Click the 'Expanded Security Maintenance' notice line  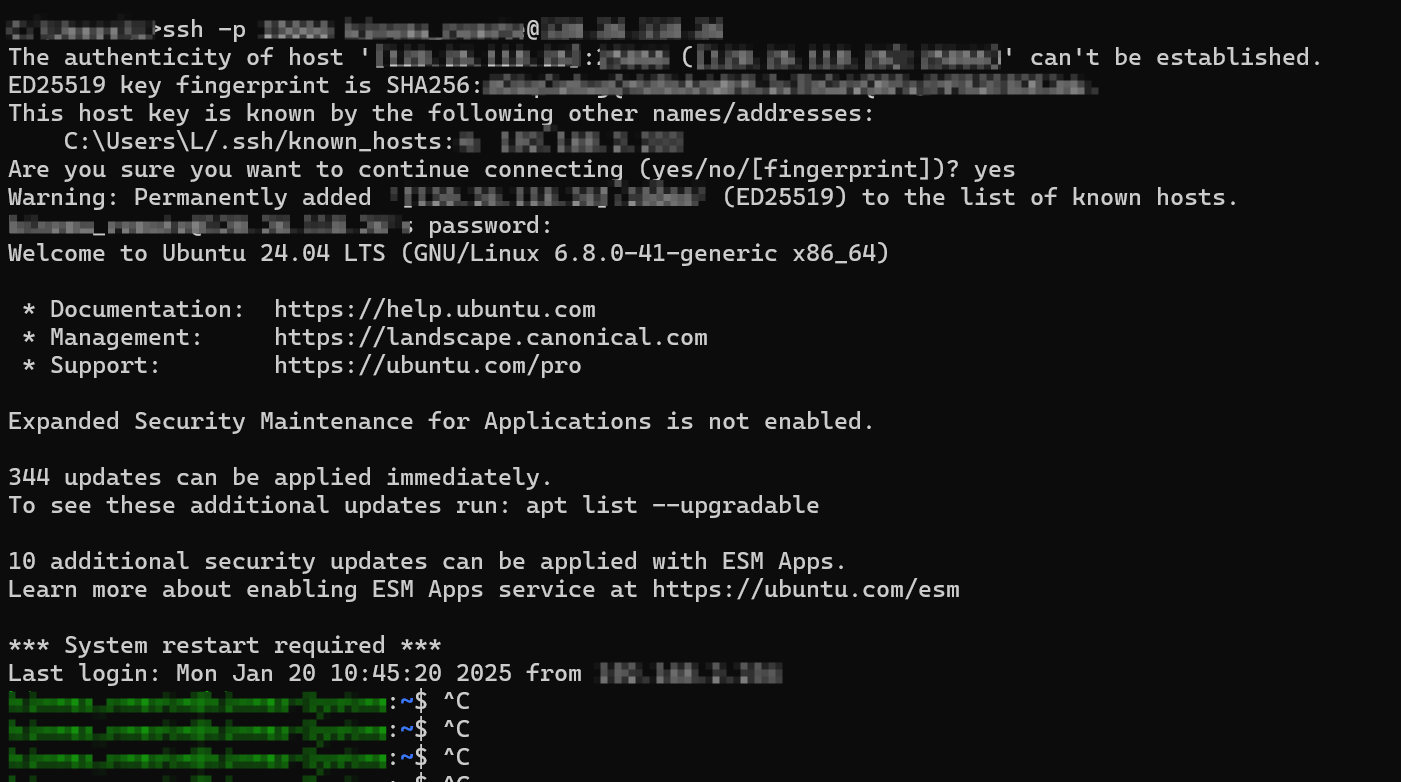pyautogui.click(x=442, y=422)
